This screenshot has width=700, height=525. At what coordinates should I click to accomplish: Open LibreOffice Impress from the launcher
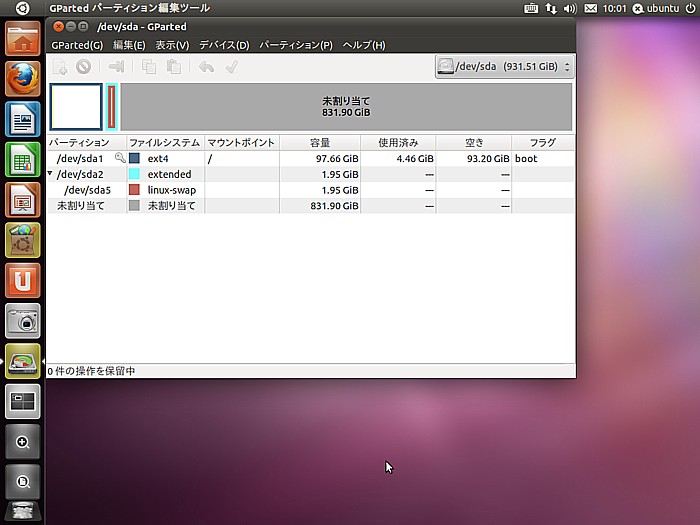[x=23, y=200]
